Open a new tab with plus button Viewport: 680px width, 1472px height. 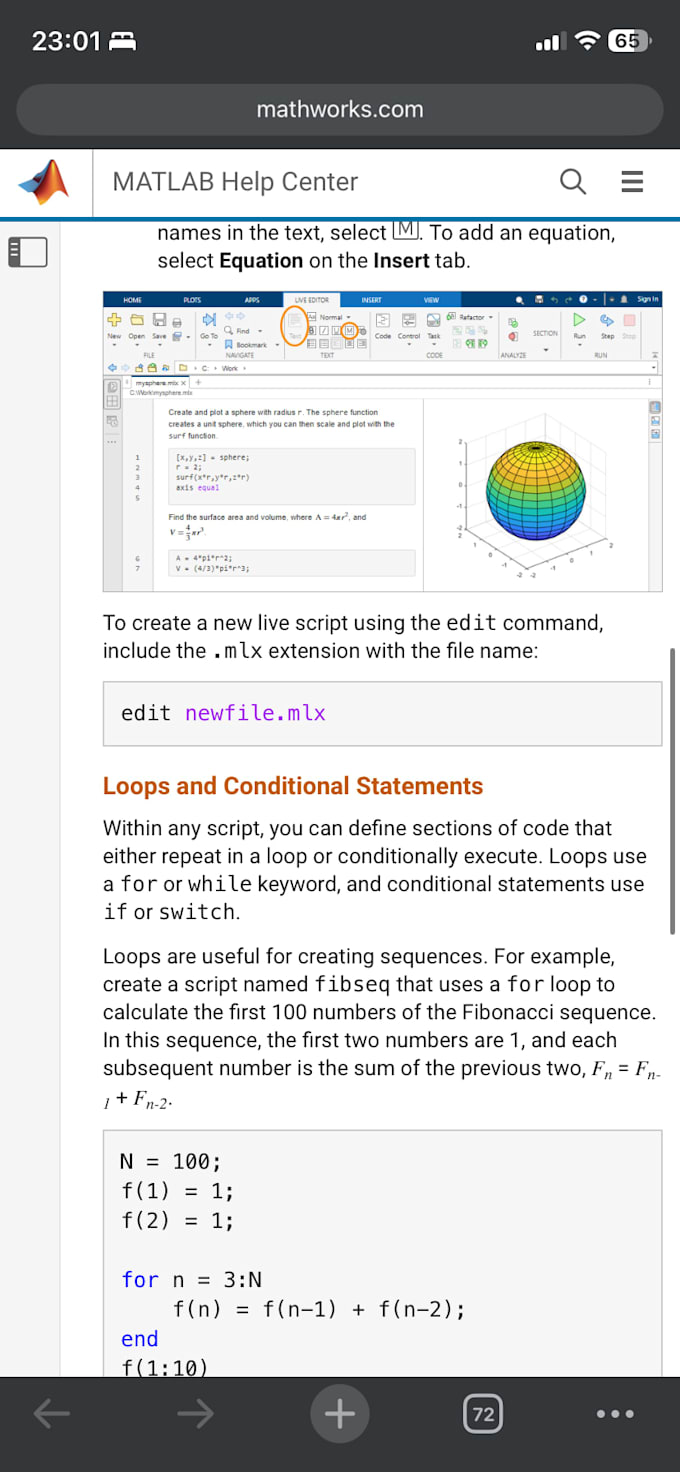point(340,1413)
